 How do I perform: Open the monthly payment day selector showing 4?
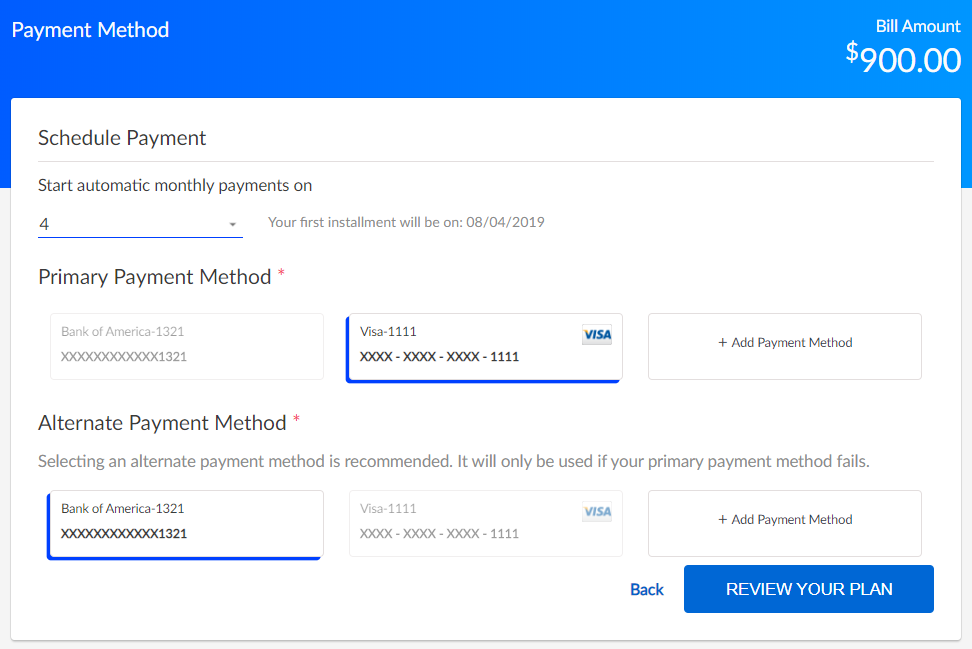click(x=140, y=224)
